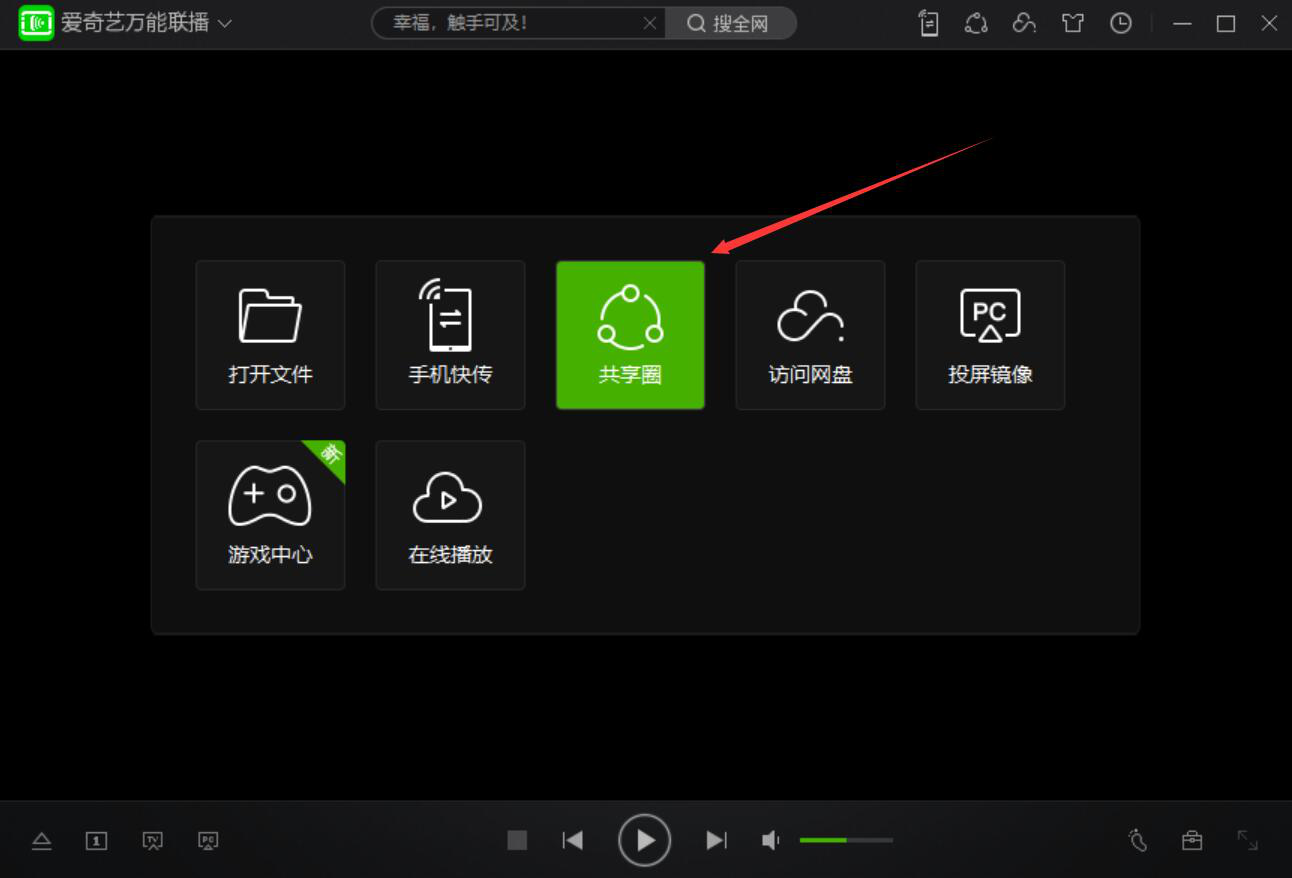The image size is (1292, 878).
Task: Open the share circle icon in the title bar
Action: click(x=976, y=23)
